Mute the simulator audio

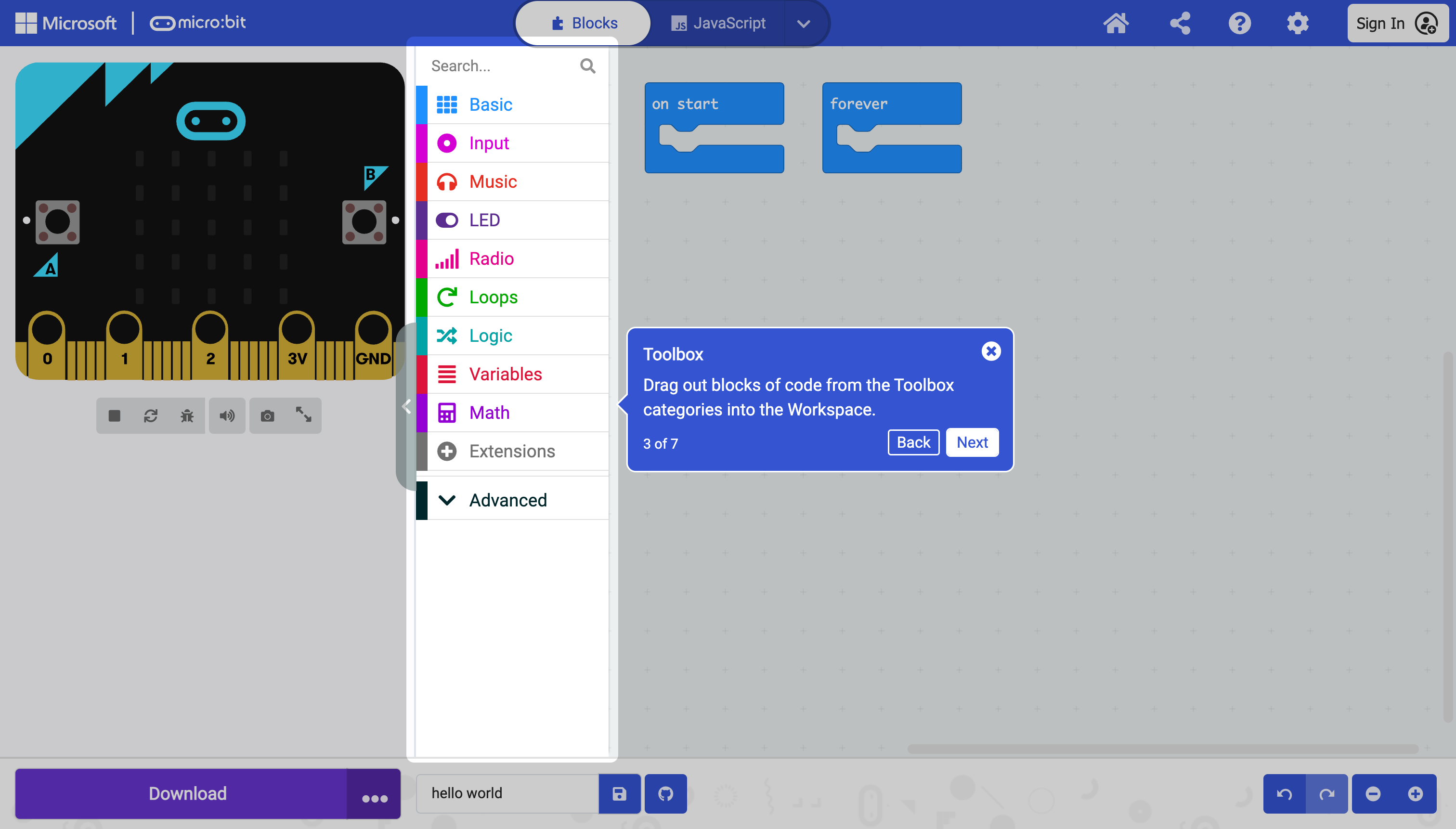pyautogui.click(x=227, y=415)
